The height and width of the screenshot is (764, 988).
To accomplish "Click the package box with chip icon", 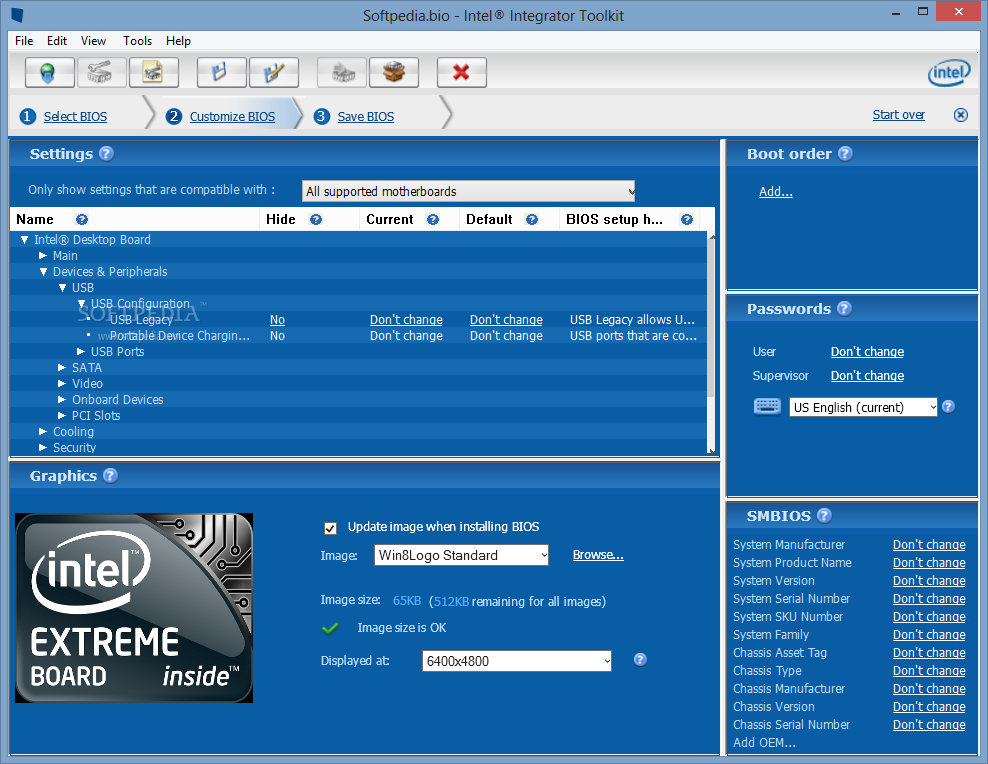I will click(394, 72).
